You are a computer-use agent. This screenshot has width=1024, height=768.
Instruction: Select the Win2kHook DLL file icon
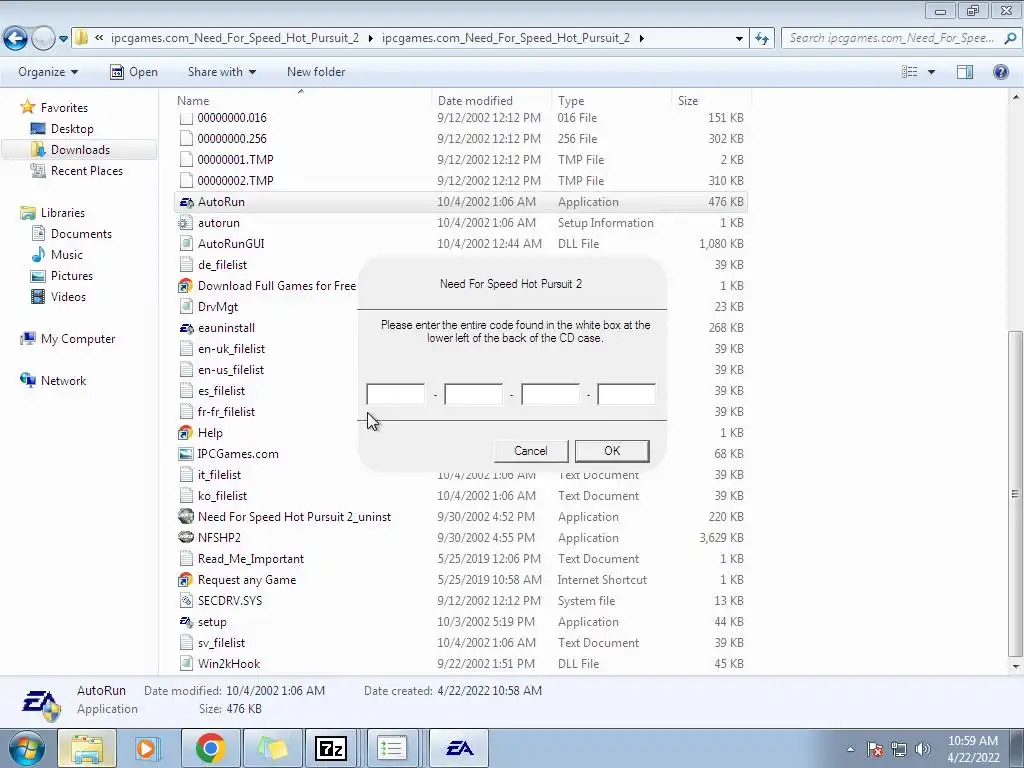pos(186,664)
